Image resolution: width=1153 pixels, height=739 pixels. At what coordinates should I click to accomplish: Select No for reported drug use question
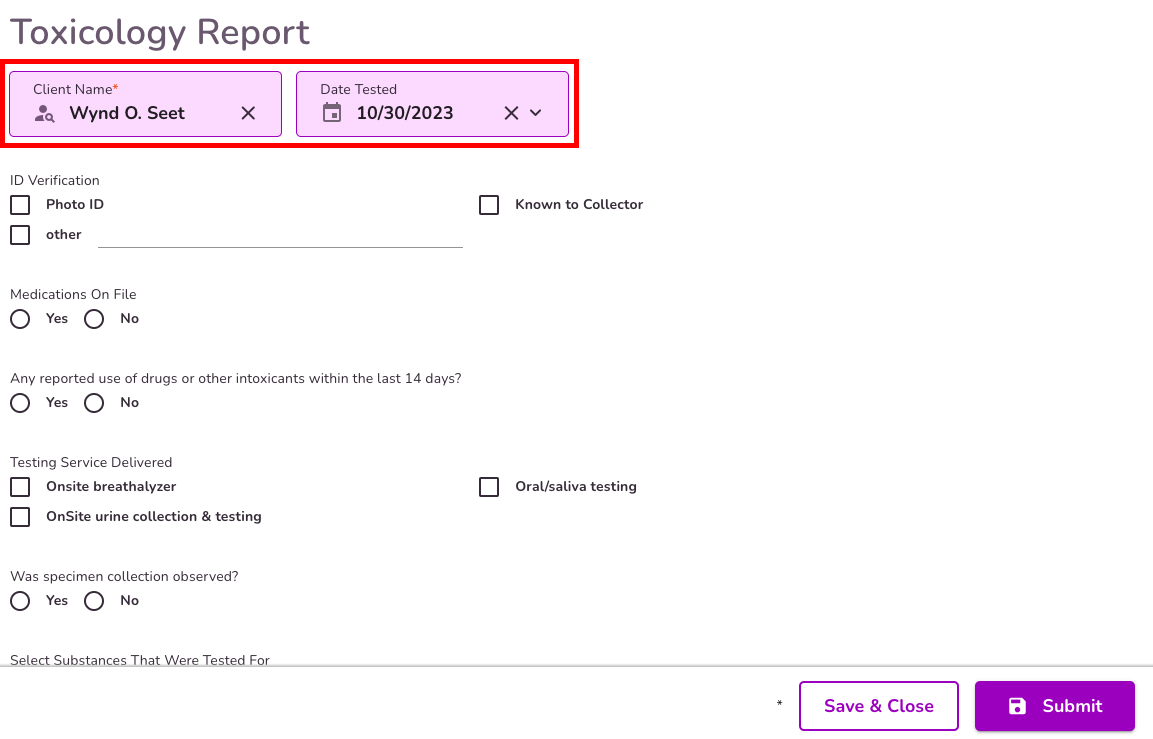coord(93,402)
